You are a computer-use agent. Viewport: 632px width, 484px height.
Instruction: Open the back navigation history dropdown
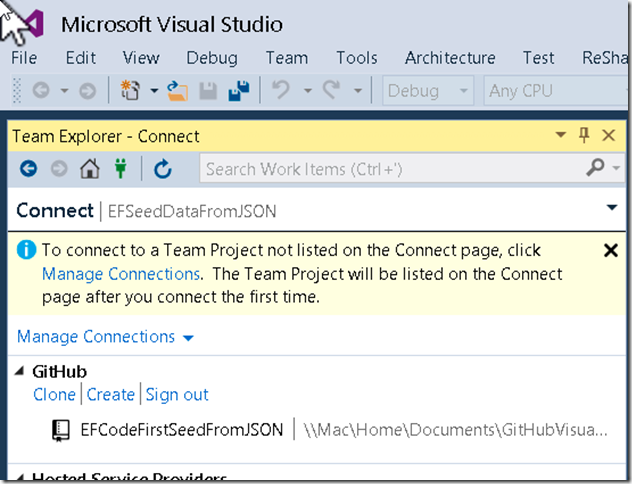pos(64,91)
